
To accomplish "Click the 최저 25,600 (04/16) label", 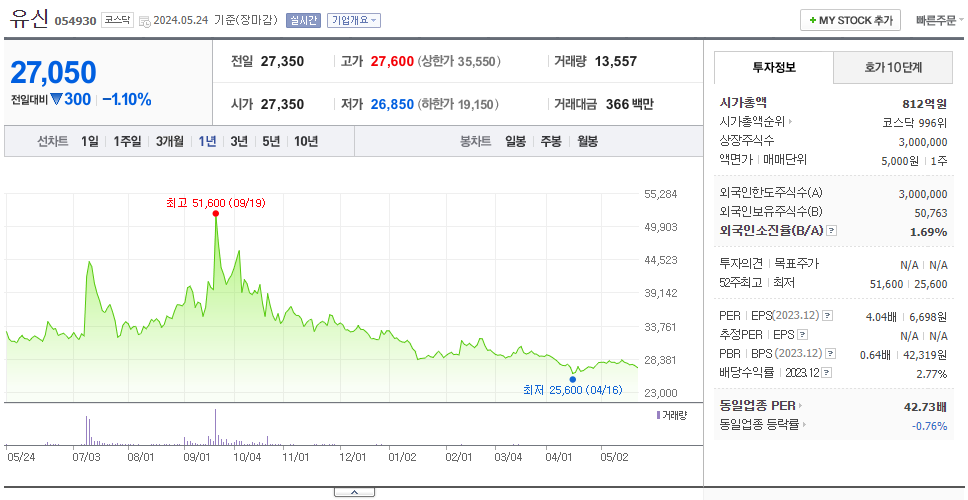I will (573, 390).
